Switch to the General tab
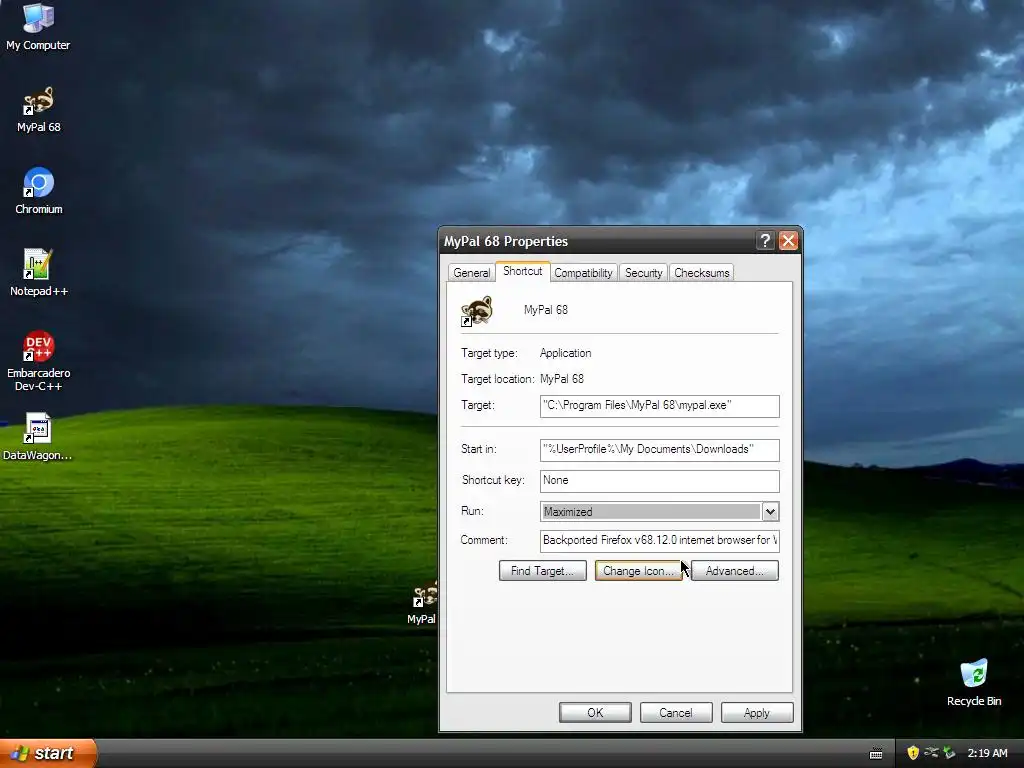Image resolution: width=1024 pixels, height=768 pixels. [472, 273]
